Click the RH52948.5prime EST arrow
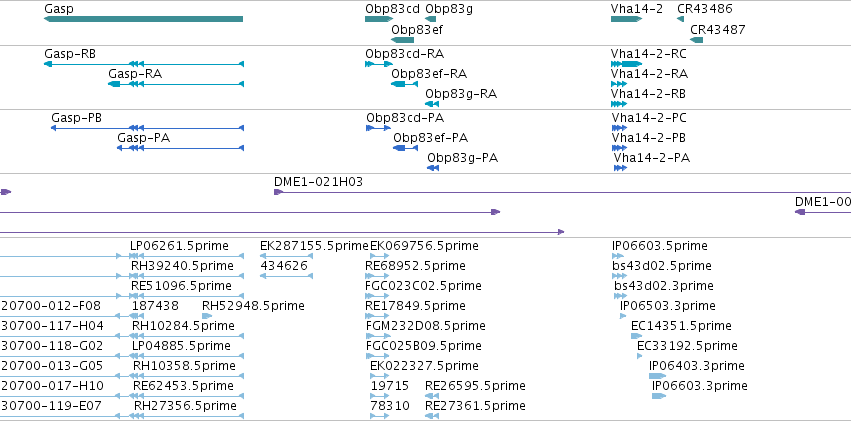The width and height of the screenshot is (851, 421). click(x=207, y=316)
